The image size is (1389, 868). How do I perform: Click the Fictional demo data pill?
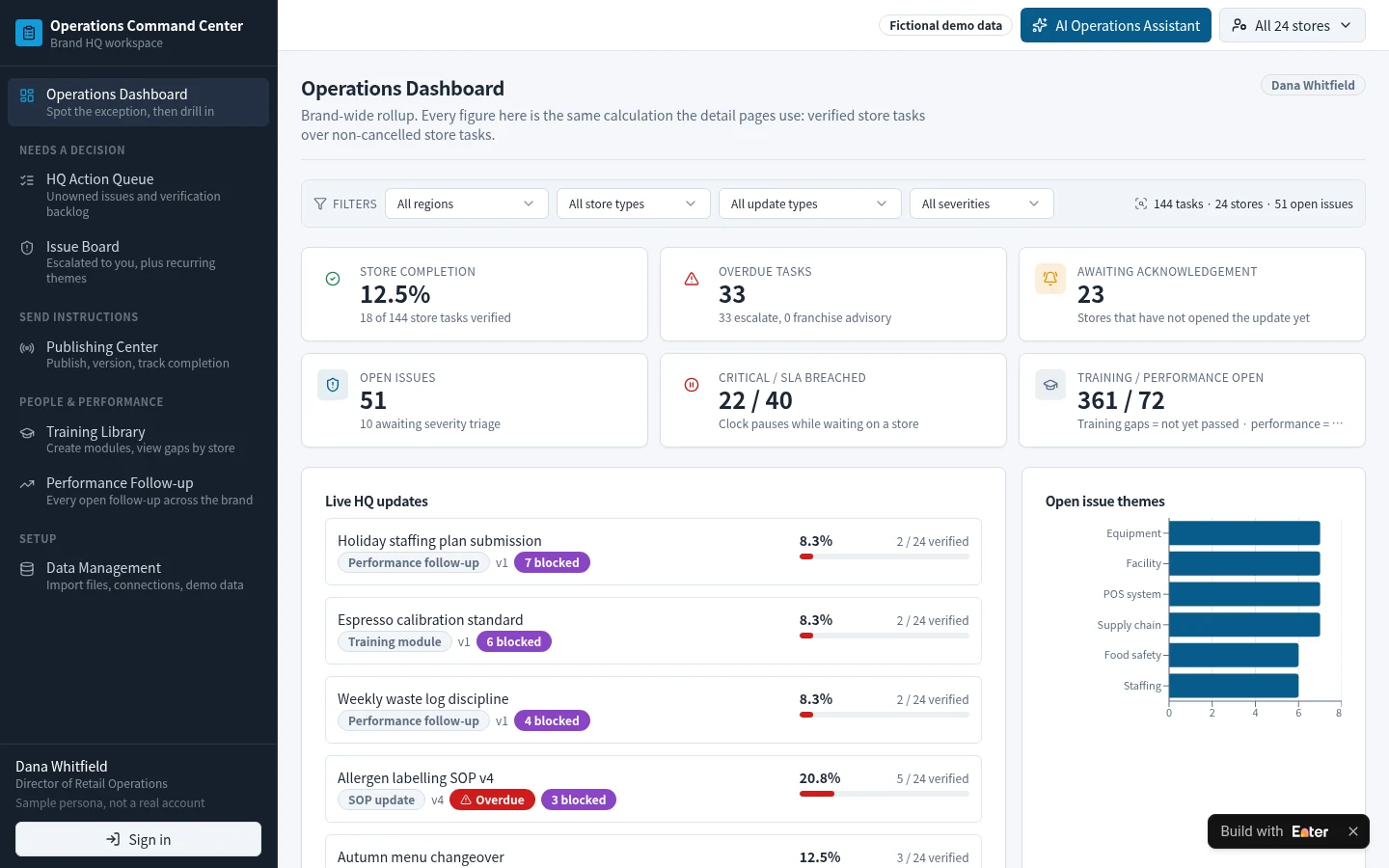pyautogui.click(x=945, y=25)
